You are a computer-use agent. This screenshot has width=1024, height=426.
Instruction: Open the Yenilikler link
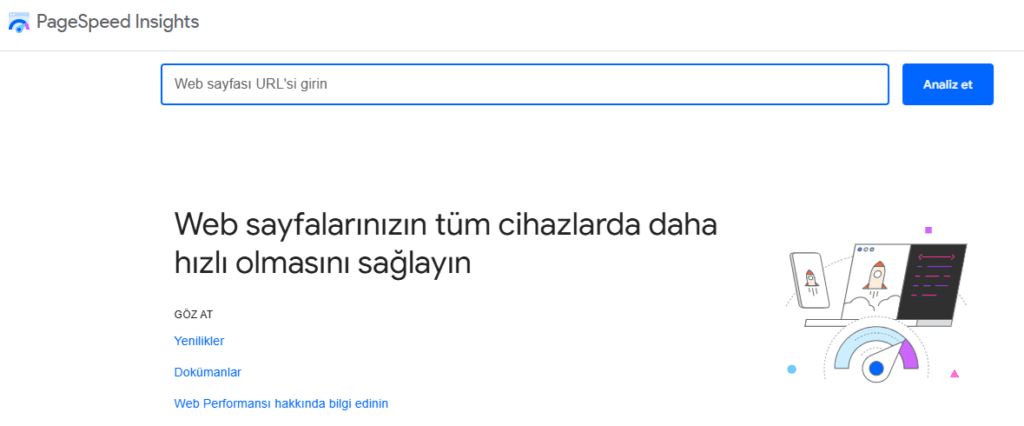click(x=199, y=341)
